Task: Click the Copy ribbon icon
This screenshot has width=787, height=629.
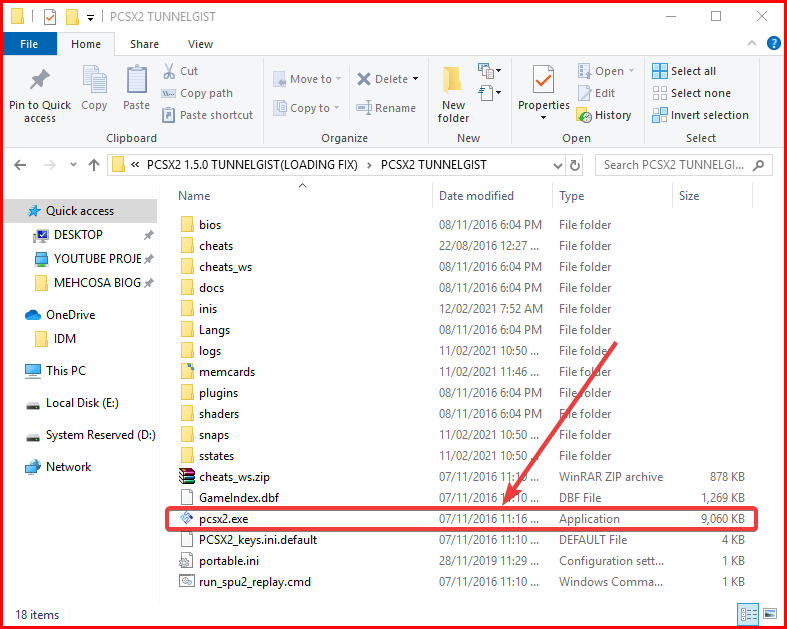Action: pos(94,80)
